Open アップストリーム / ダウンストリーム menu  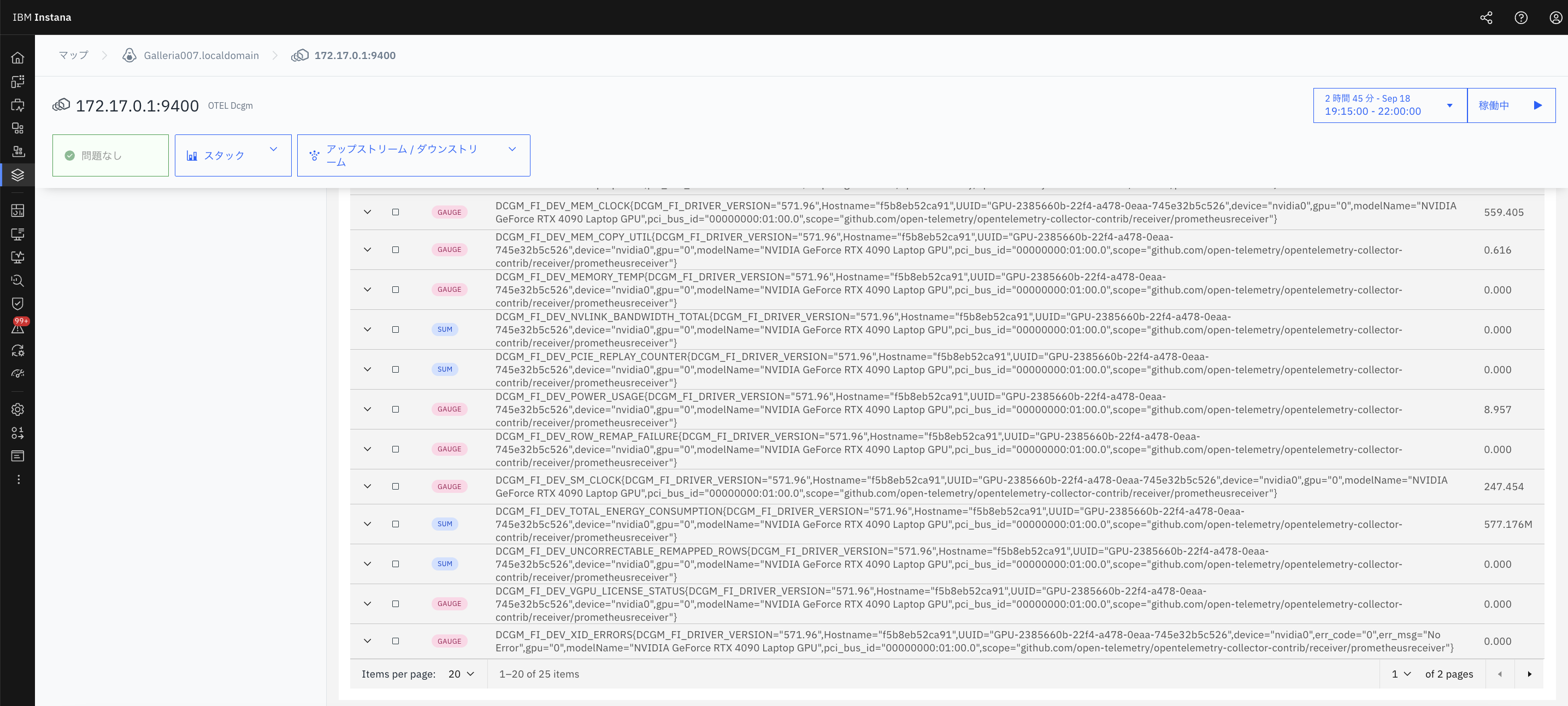tap(413, 155)
